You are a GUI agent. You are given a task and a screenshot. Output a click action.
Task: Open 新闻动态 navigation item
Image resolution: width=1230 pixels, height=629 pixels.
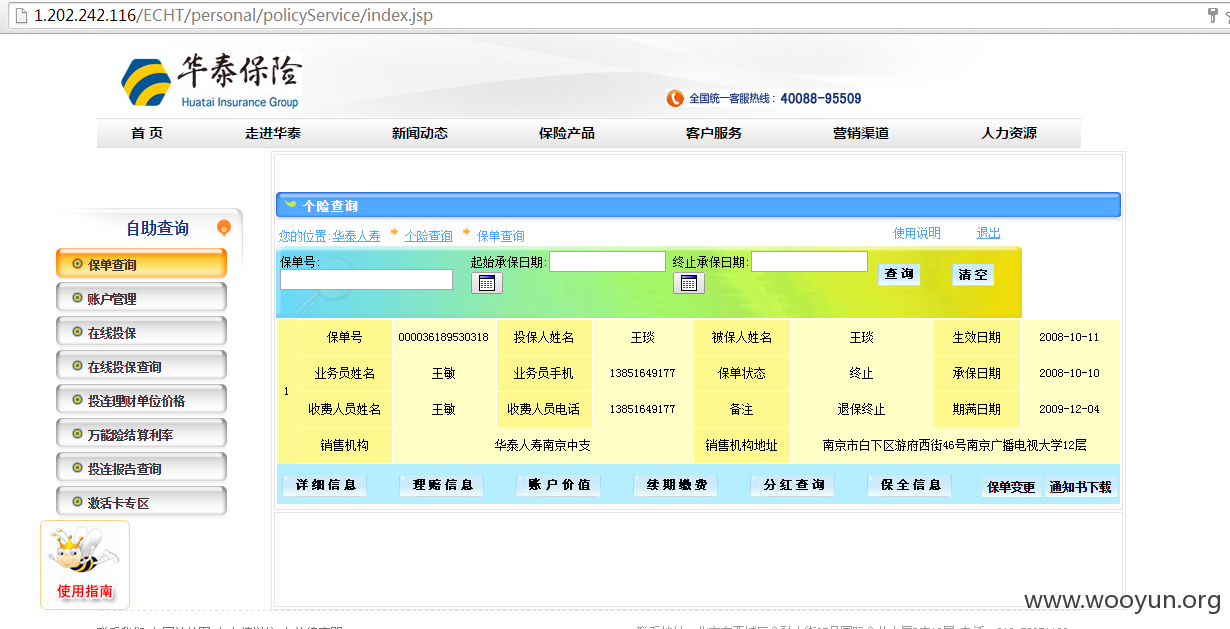(420, 133)
